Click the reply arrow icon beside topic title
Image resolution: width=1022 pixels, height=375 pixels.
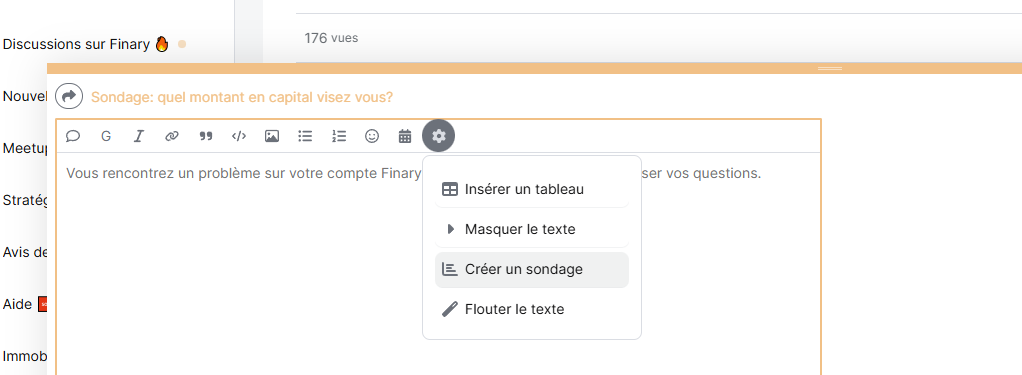pyautogui.click(x=69, y=97)
